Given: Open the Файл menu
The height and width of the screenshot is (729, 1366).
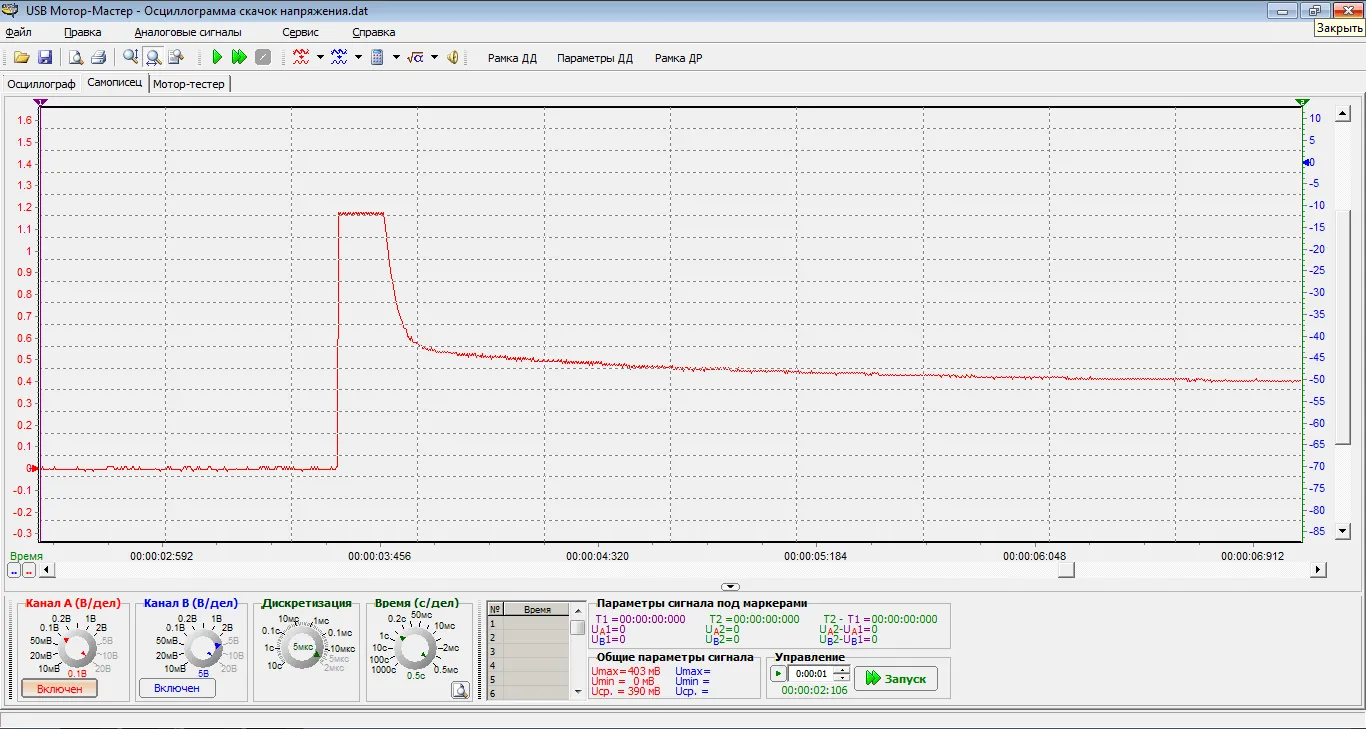Looking at the screenshot, I should tap(18, 32).
